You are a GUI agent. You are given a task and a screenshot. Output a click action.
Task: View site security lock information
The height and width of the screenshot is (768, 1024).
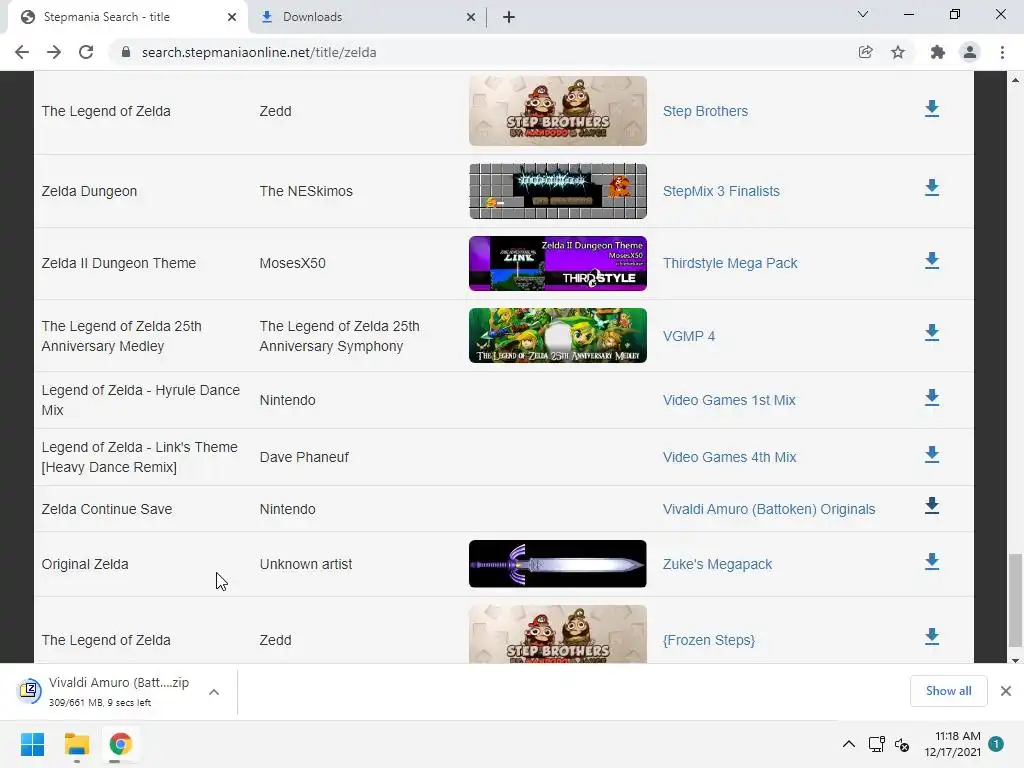[126, 52]
